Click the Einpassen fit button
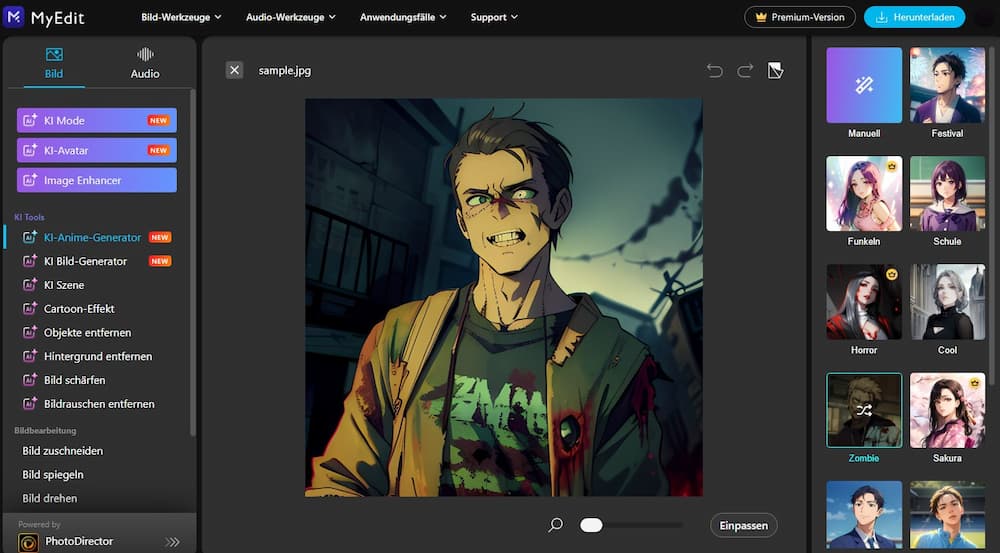 tap(743, 525)
